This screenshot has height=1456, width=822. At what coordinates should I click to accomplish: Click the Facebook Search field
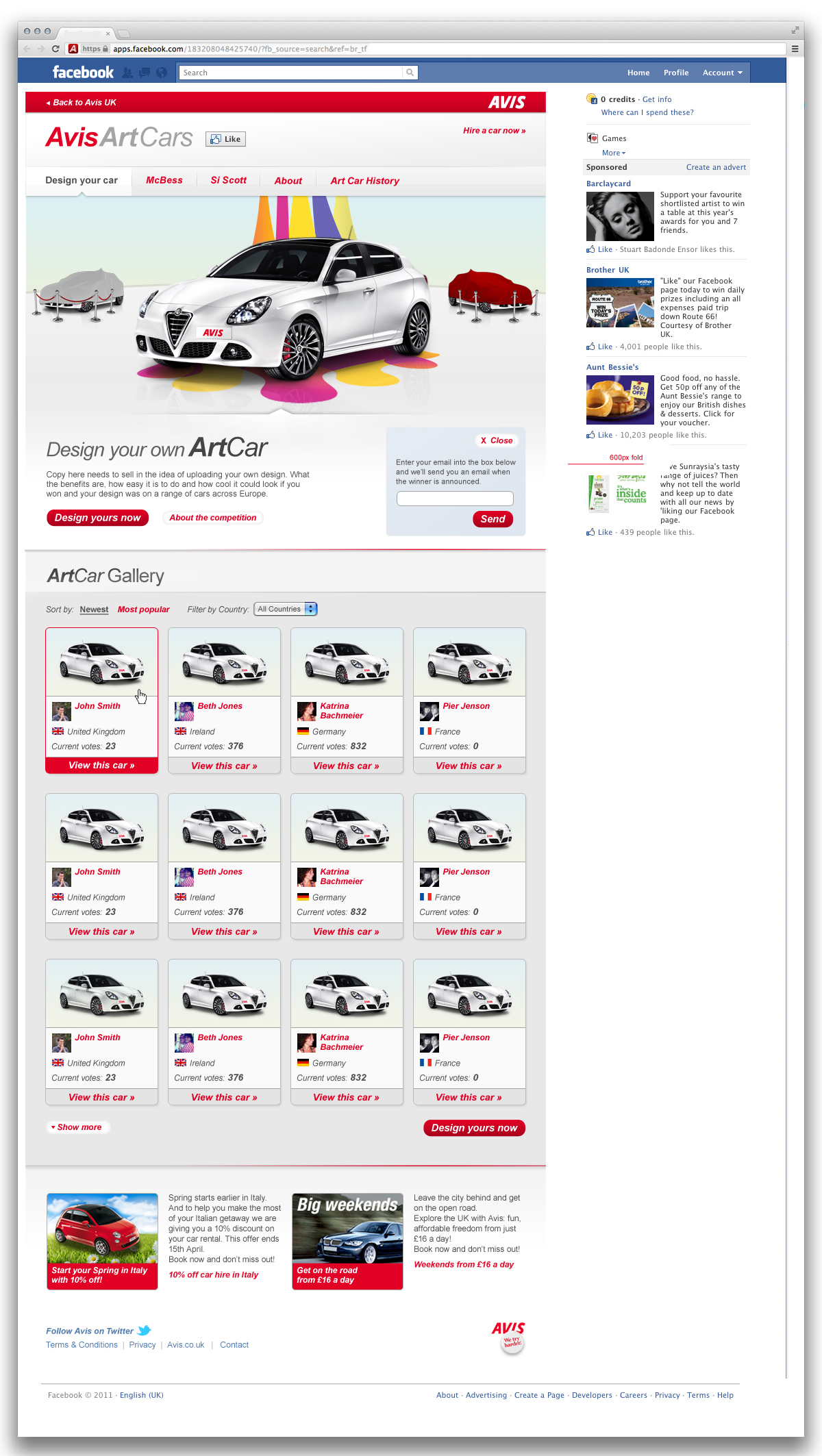[291, 73]
